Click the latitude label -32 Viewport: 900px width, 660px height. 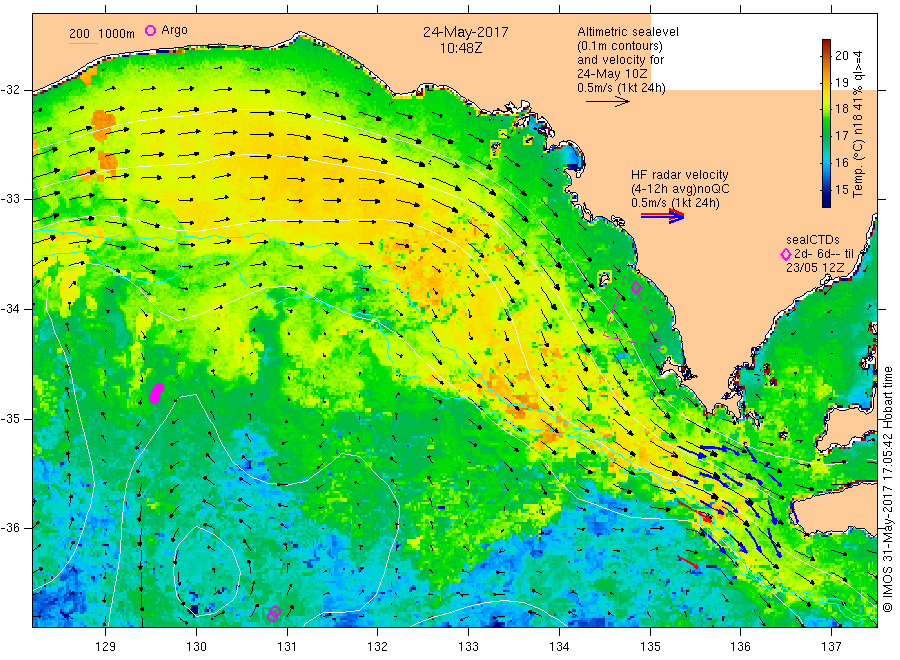[x=11, y=90]
